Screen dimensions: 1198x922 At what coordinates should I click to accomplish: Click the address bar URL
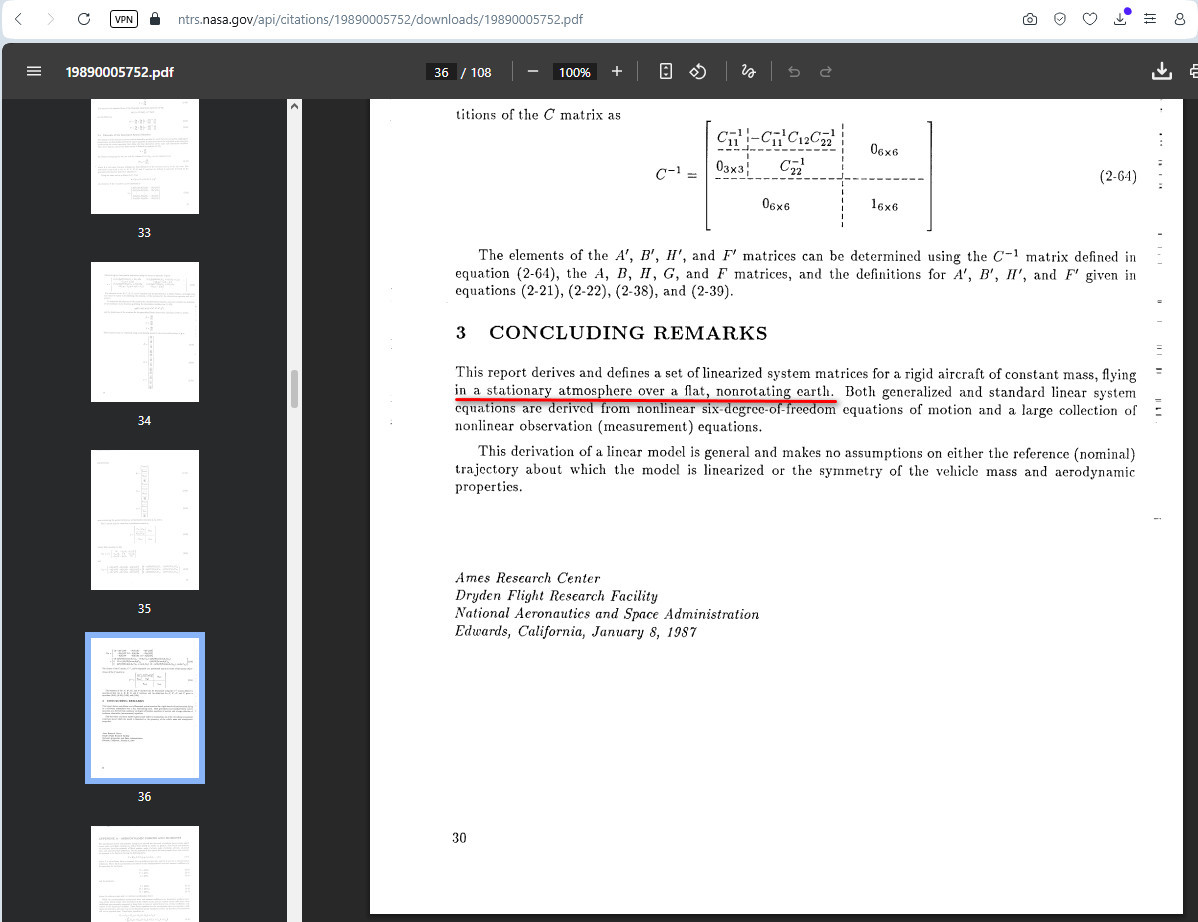coord(380,19)
